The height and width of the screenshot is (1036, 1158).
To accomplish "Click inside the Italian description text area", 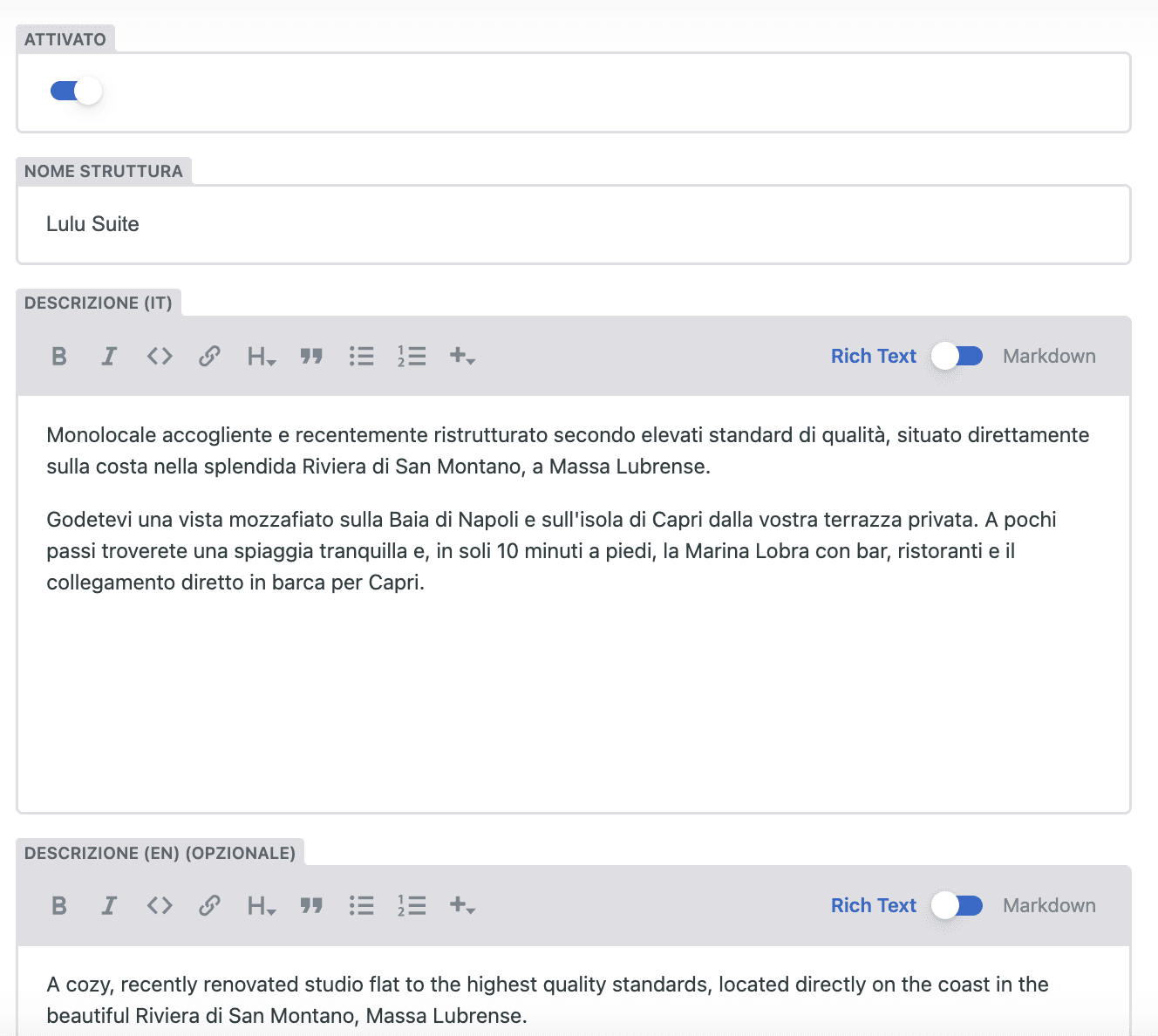I will click(x=574, y=604).
